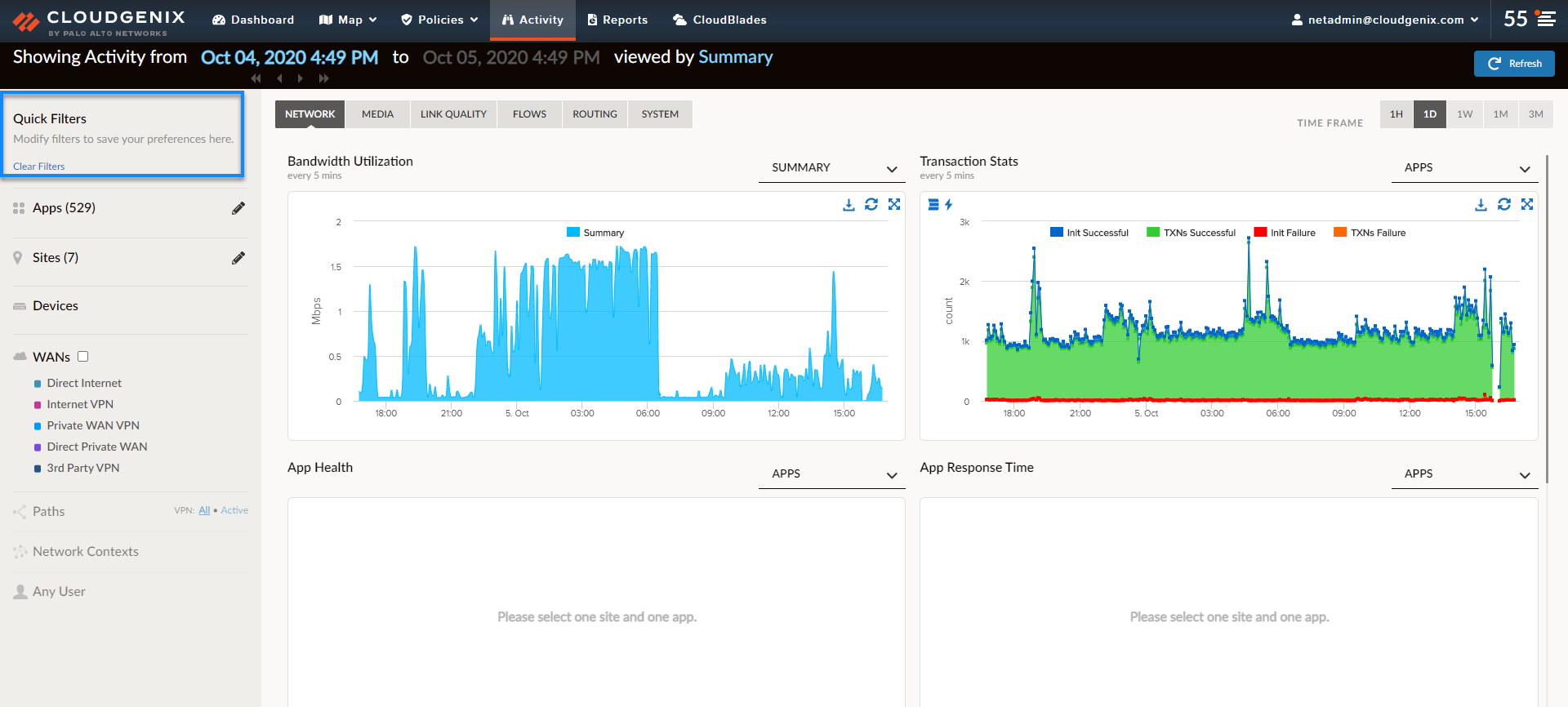Screen dimensions: 1568x707
Task: Toggle the WANs checkbox
Action: tap(82, 357)
